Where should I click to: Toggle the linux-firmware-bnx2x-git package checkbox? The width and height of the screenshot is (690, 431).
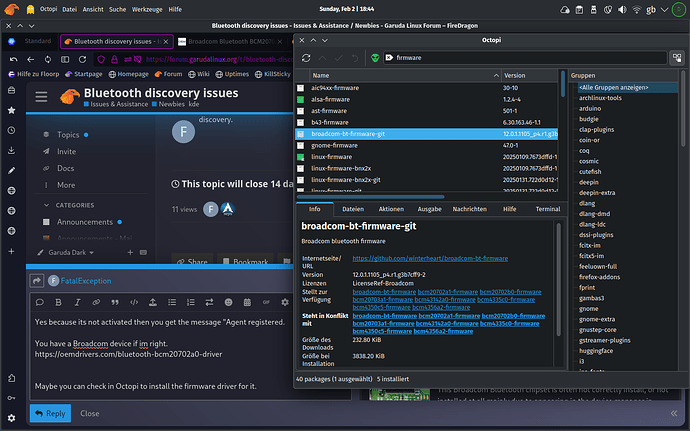pyautogui.click(x=301, y=180)
